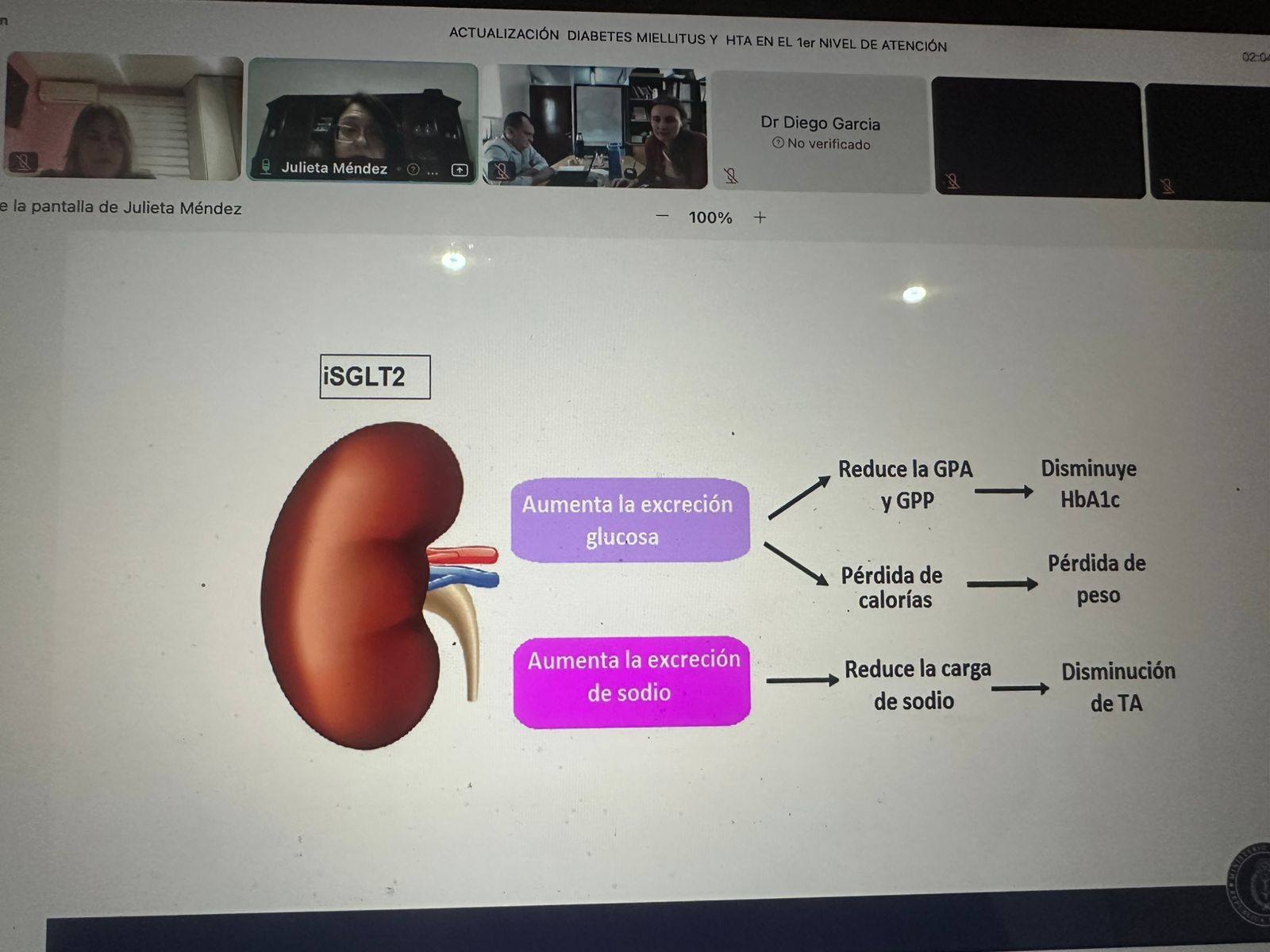1270x952 pixels.
Task: Click the 100% zoom level indicator
Action: [710, 217]
